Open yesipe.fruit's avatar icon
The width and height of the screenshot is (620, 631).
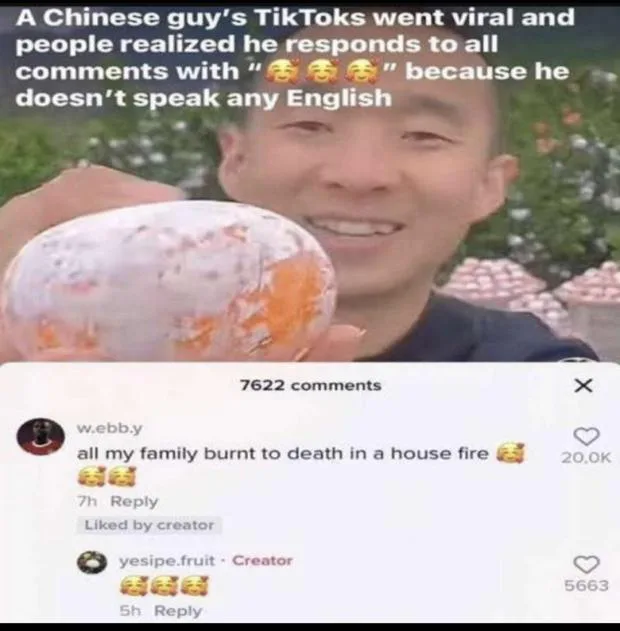tap(92, 562)
